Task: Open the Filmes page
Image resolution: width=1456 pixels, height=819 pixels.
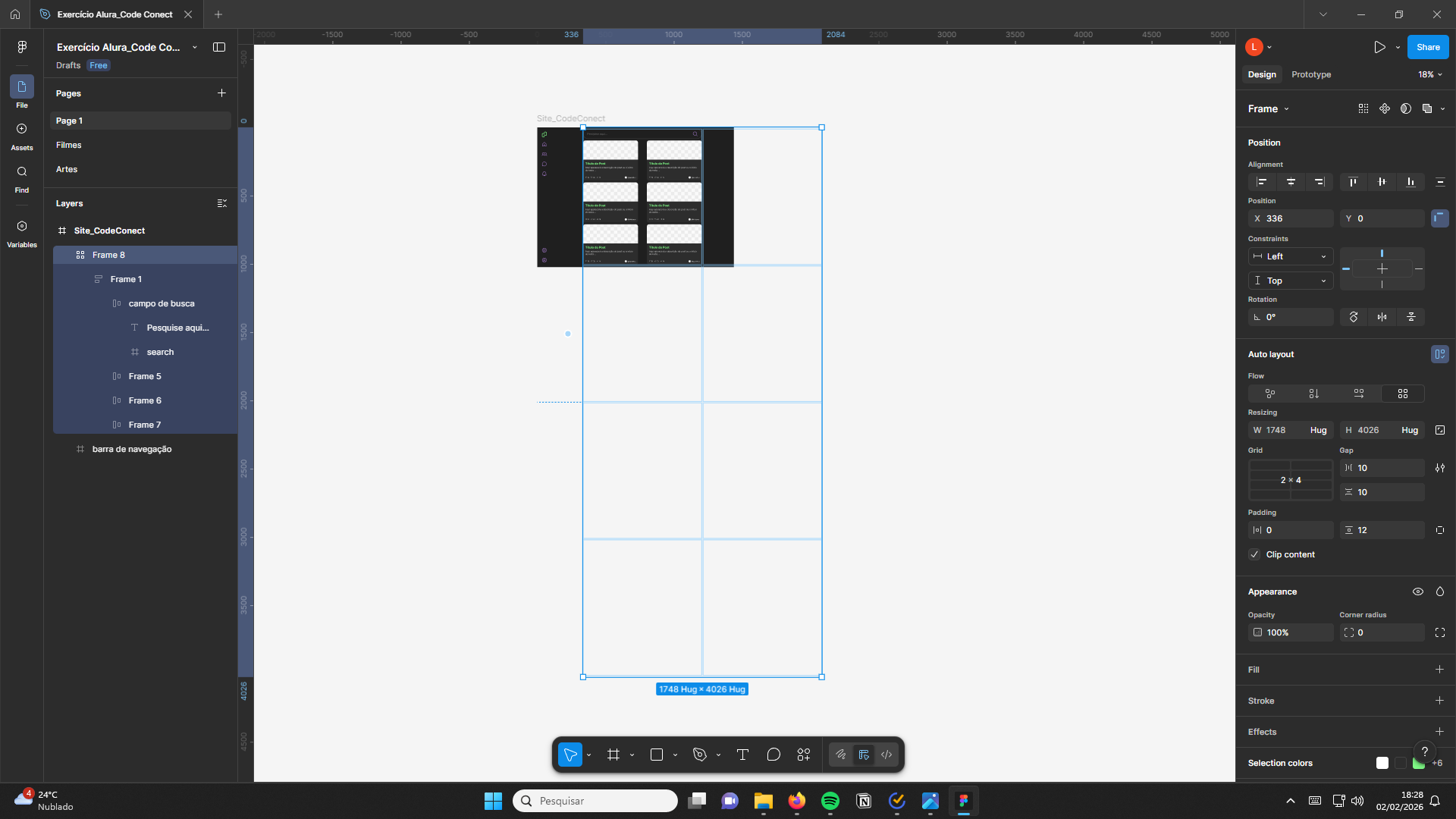Action: coord(68,145)
